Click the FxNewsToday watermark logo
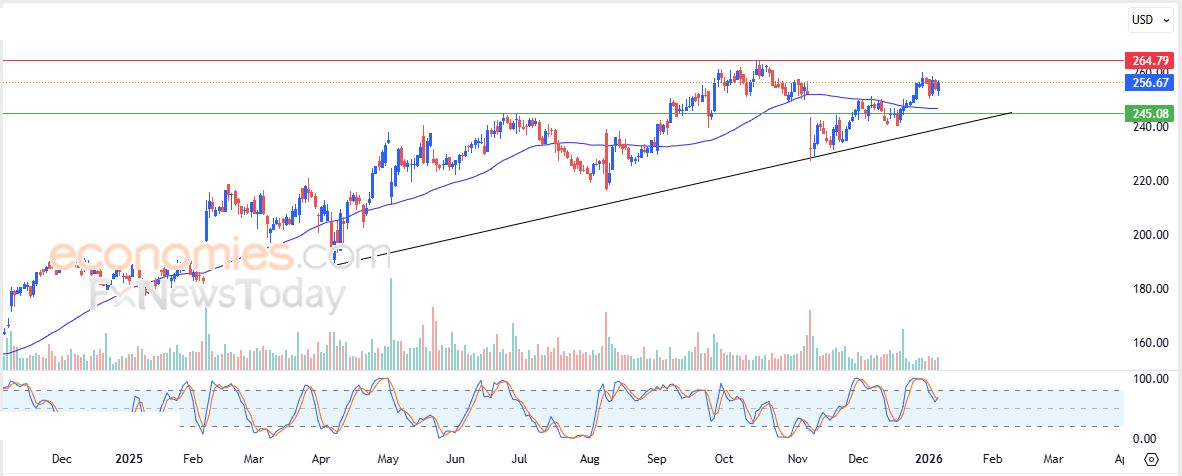 click(x=217, y=296)
